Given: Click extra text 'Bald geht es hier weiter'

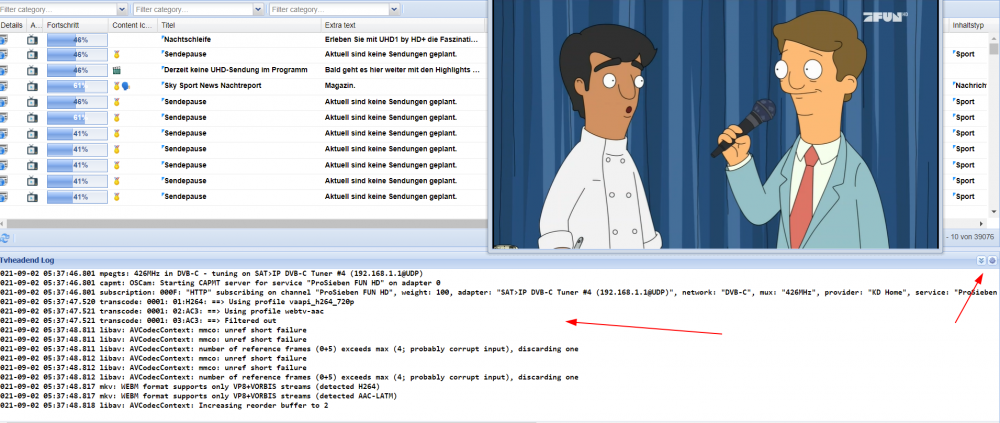Looking at the screenshot, I should click(x=402, y=70).
